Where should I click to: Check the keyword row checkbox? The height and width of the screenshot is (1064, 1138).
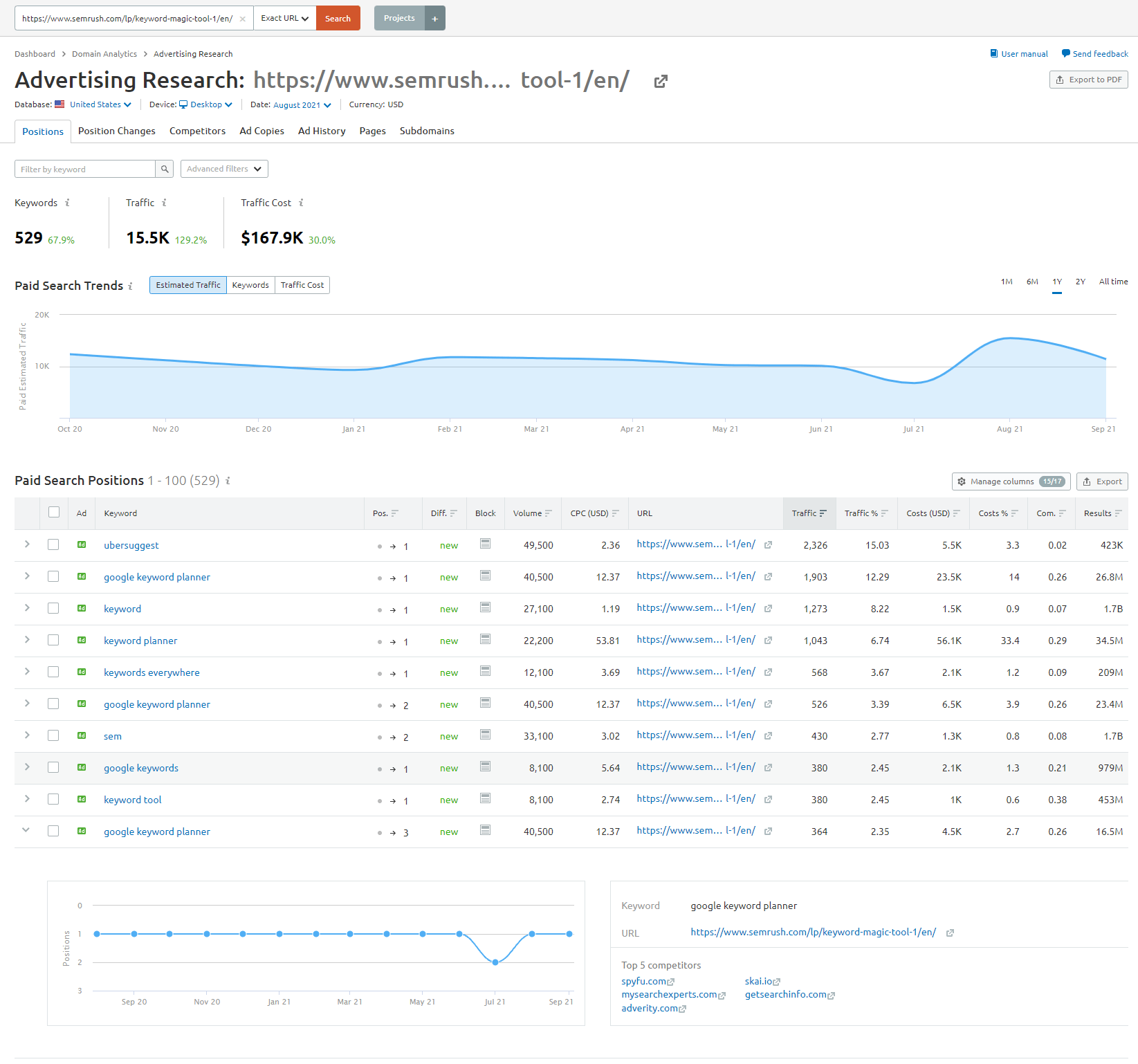click(x=53, y=608)
